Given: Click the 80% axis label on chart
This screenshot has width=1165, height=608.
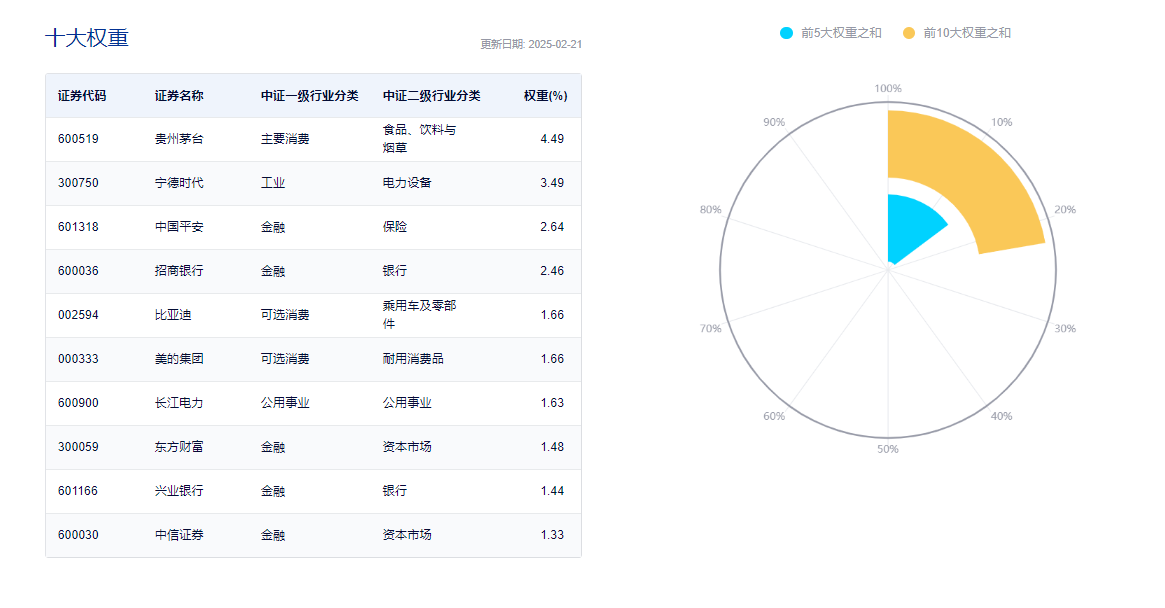Looking at the screenshot, I should [710, 210].
